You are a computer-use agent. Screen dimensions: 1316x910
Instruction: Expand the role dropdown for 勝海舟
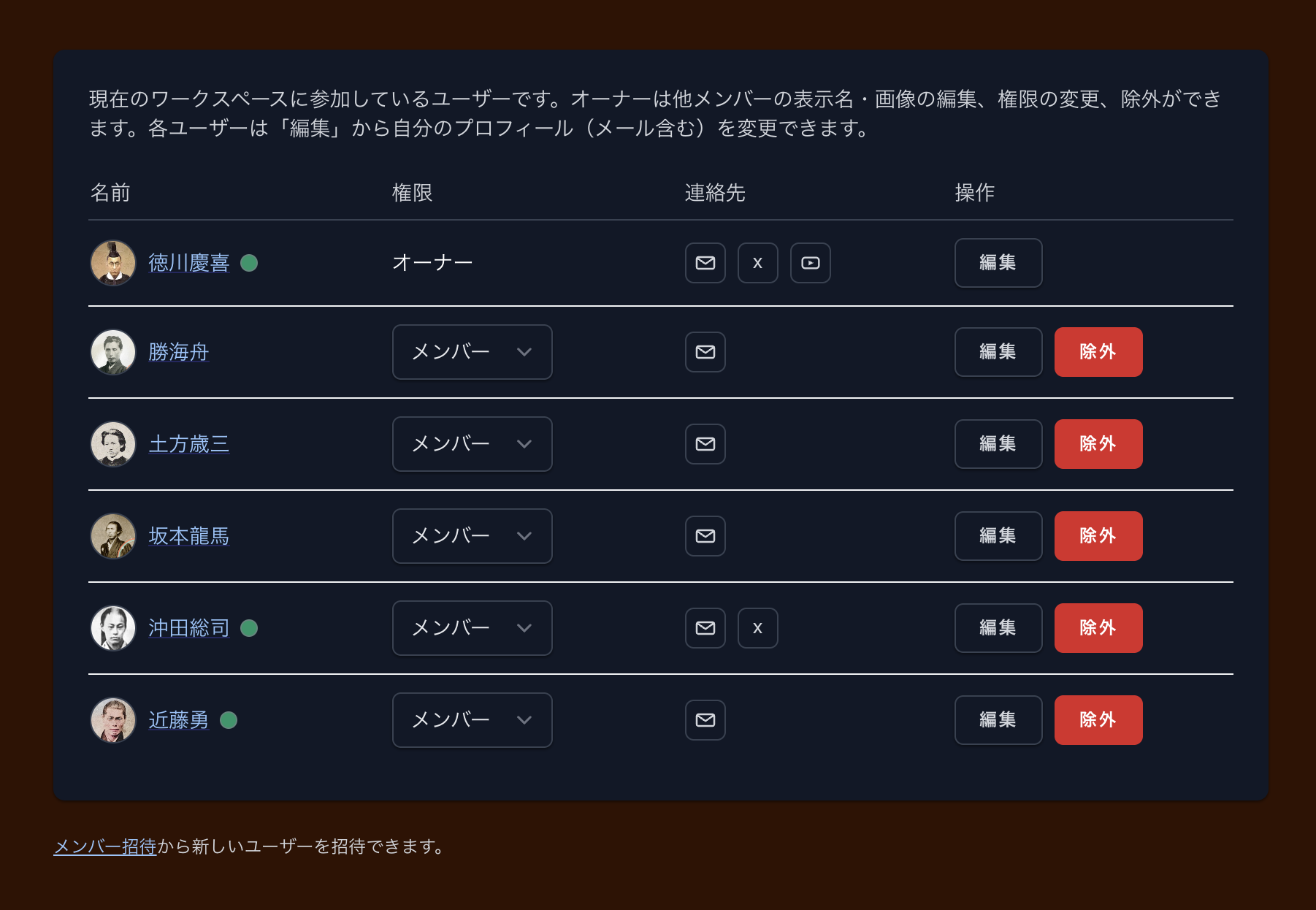pos(472,352)
